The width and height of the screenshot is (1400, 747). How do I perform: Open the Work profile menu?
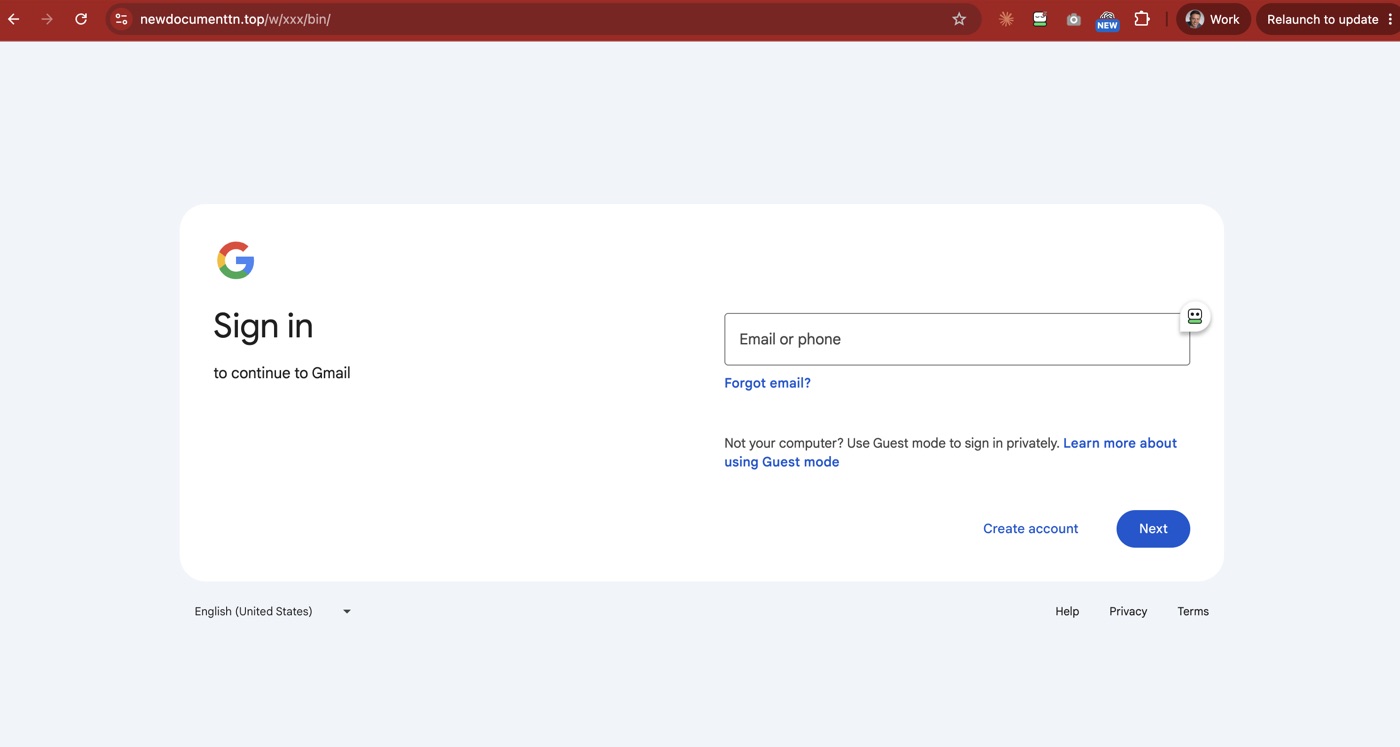1213,19
